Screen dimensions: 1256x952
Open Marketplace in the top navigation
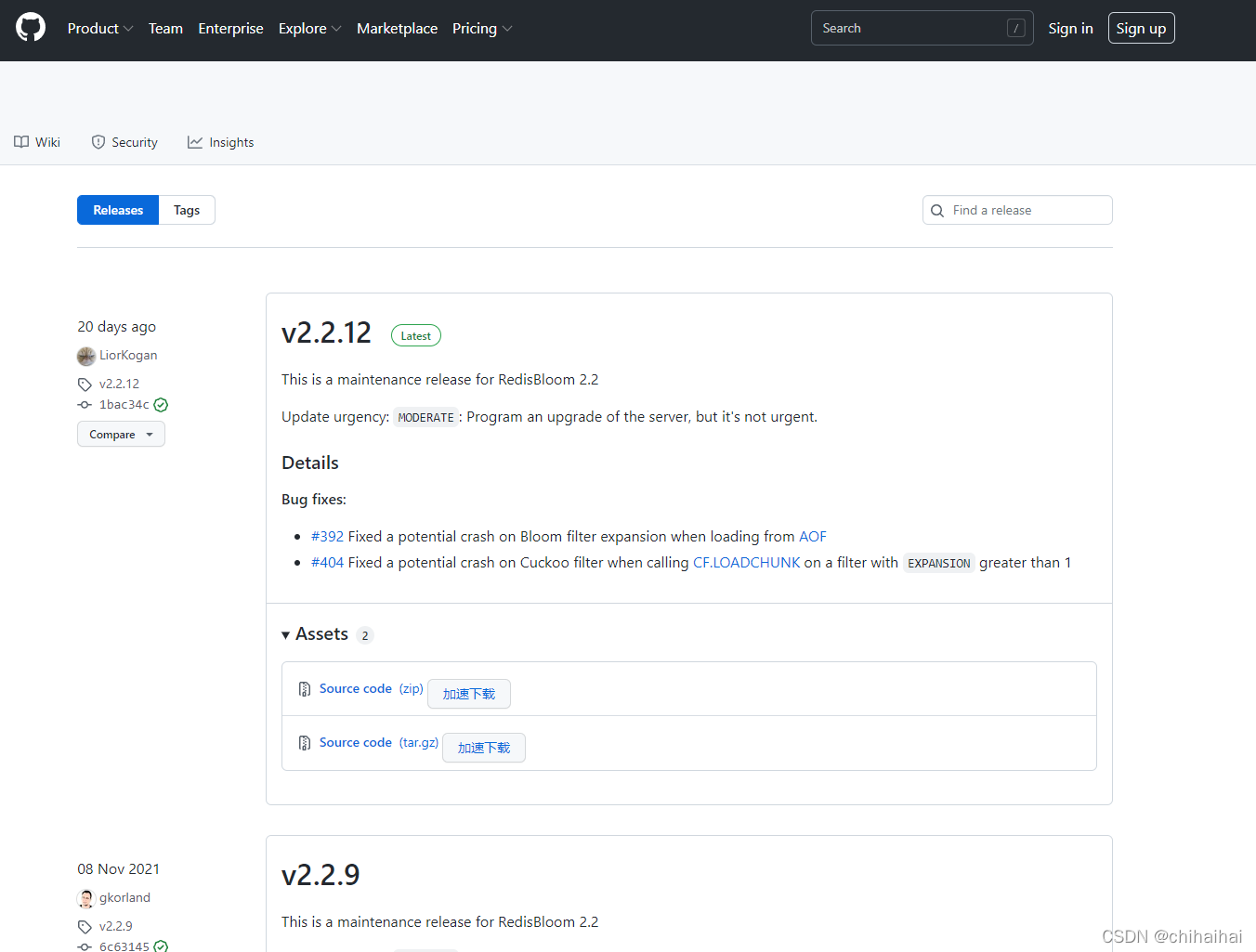(x=397, y=29)
